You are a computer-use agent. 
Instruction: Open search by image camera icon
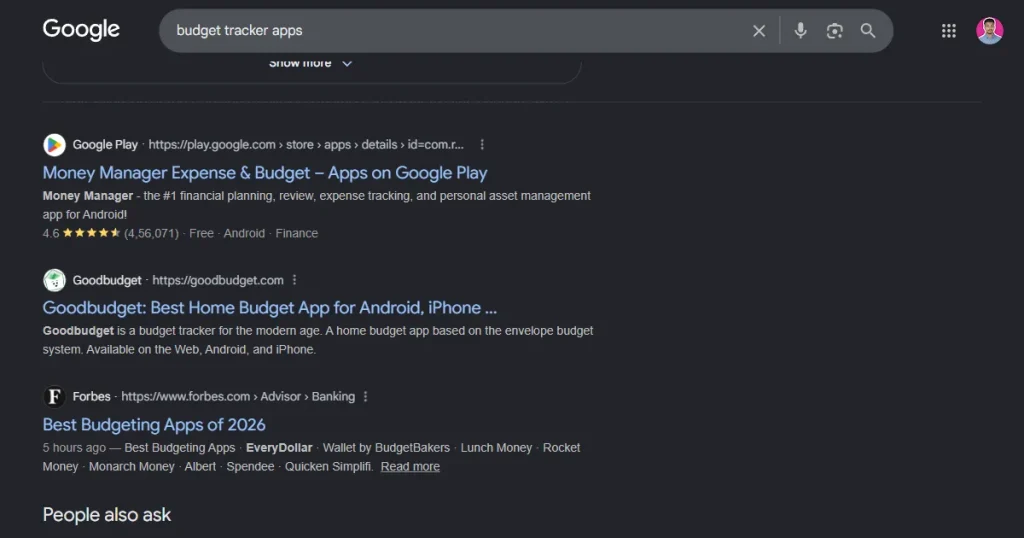click(835, 31)
